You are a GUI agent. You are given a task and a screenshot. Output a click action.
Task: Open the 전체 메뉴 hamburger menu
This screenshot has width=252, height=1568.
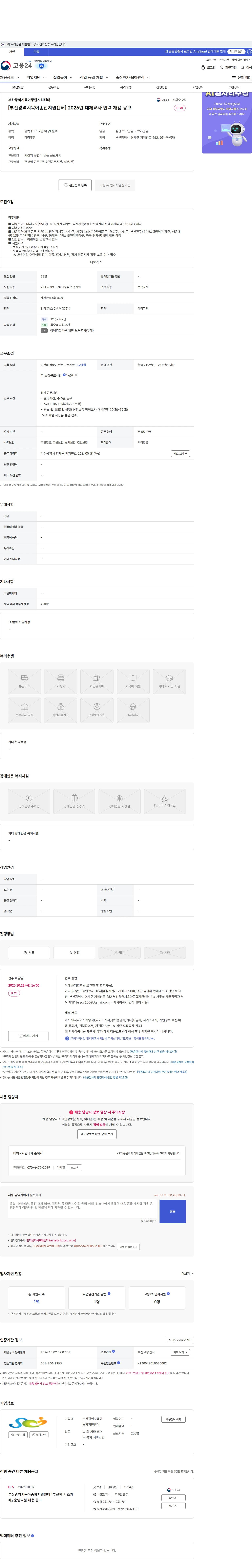pyautogui.click(x=234, y=78)
